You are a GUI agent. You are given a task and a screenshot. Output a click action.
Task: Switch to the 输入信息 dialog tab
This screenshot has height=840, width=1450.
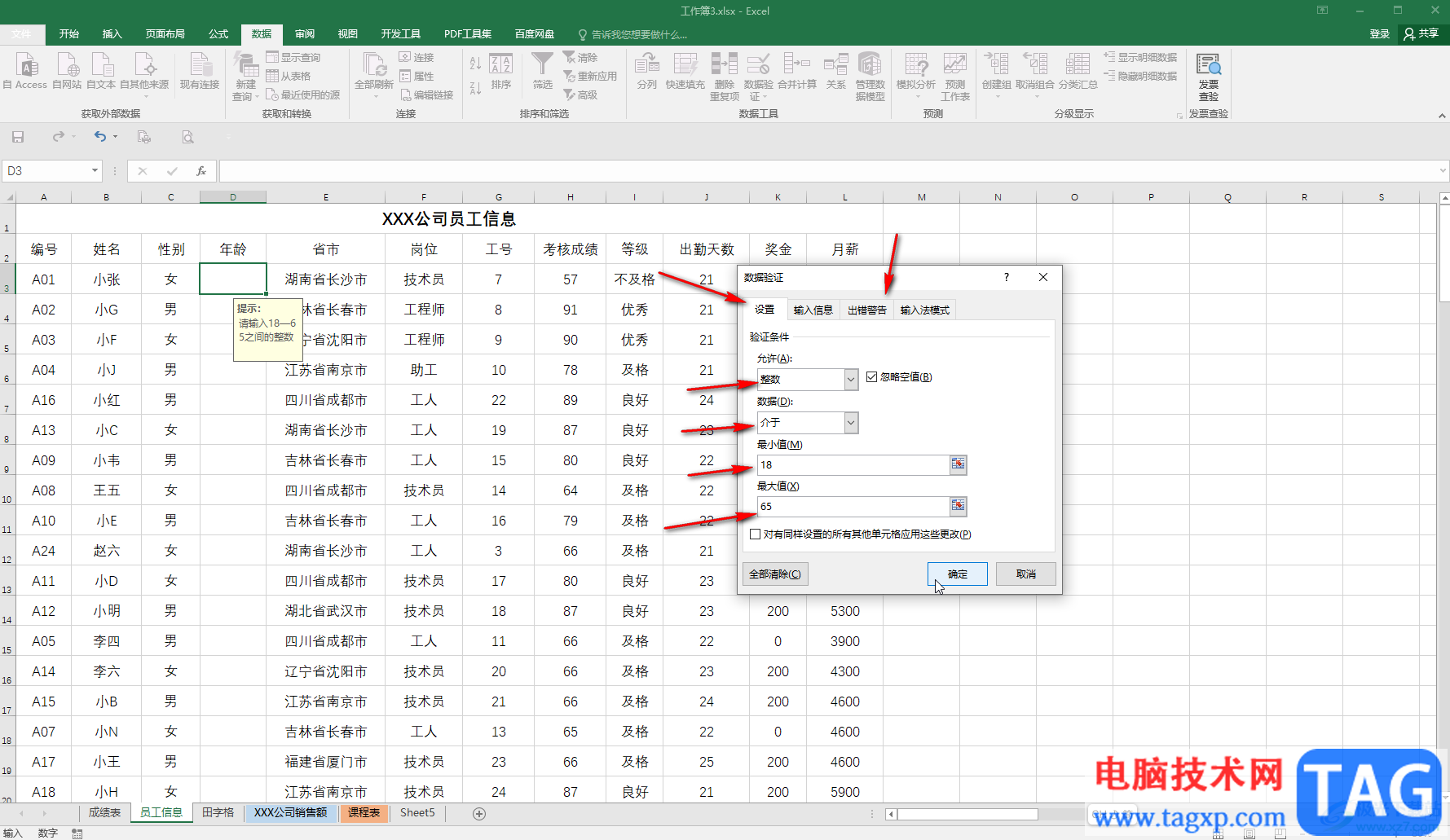pos(813,310)
